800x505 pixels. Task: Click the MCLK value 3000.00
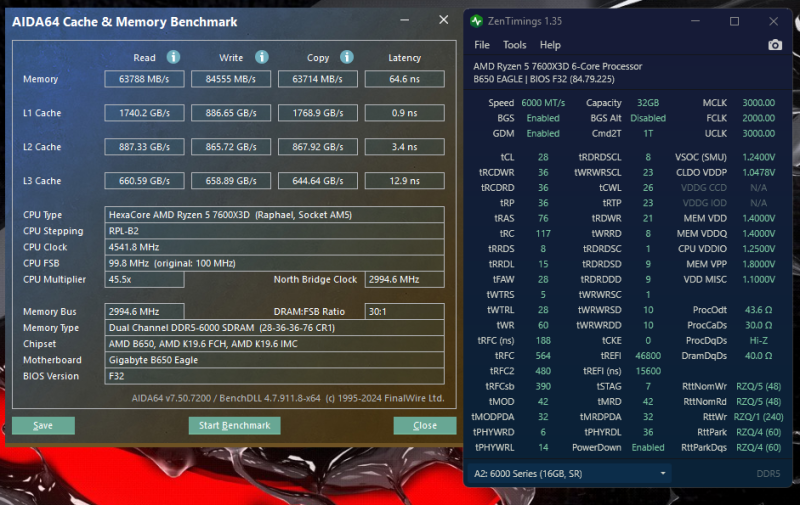[758, 103]
